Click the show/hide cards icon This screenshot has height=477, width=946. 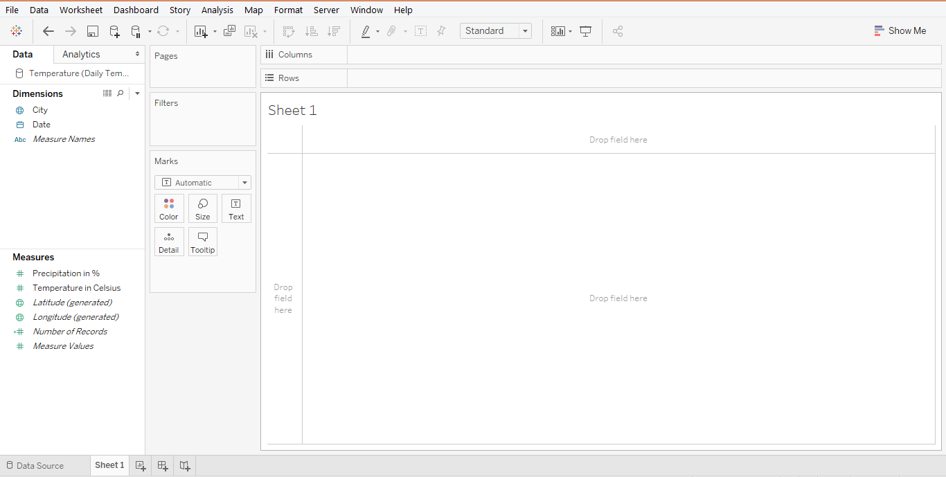tap(558, 31)
